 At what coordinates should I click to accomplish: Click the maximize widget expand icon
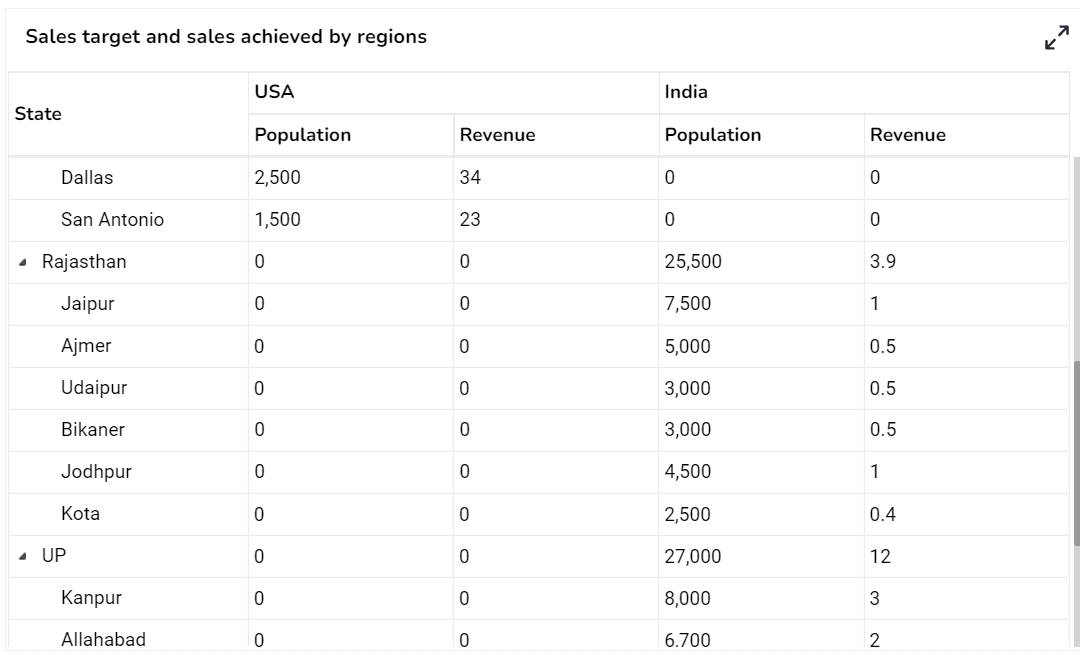tap(1056, 38)
